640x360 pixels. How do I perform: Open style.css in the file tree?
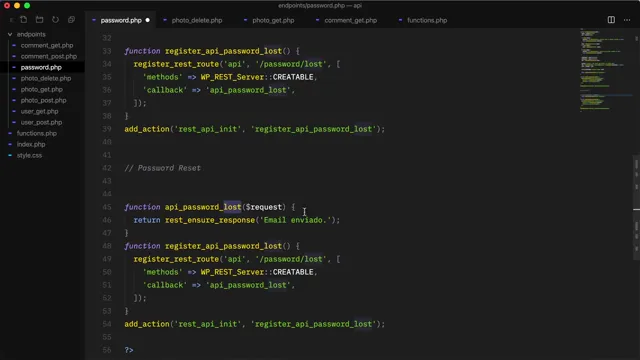click(x=29, y=156)
